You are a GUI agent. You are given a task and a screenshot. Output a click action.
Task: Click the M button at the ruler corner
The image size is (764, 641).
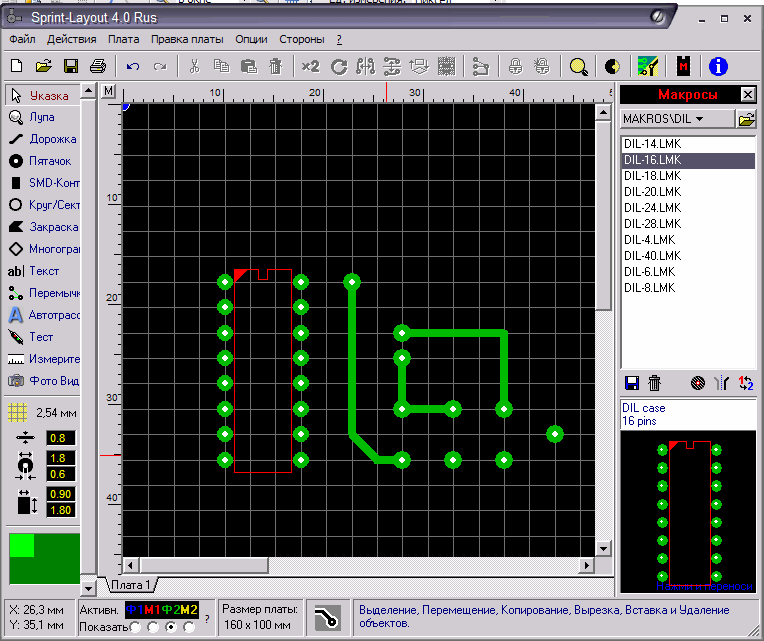coord(108,91)
